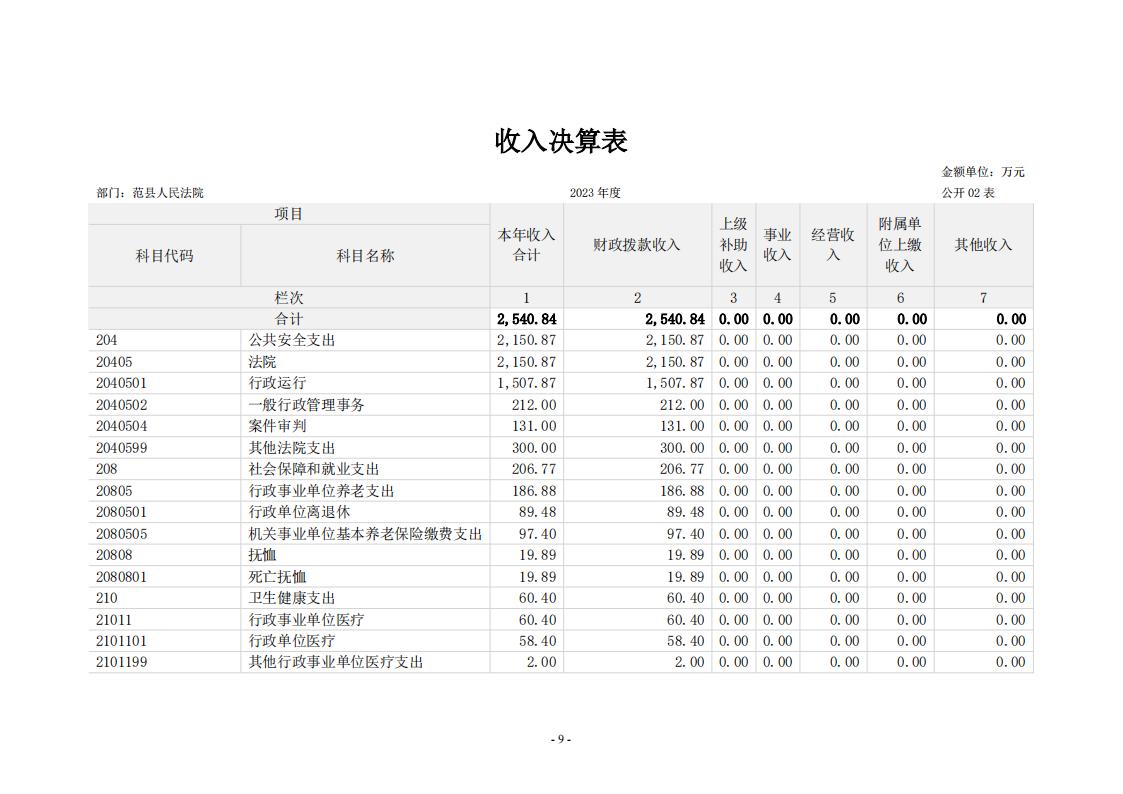
Task: Click the 上级补助收入 column header
Action: click(x=733, y=245)
